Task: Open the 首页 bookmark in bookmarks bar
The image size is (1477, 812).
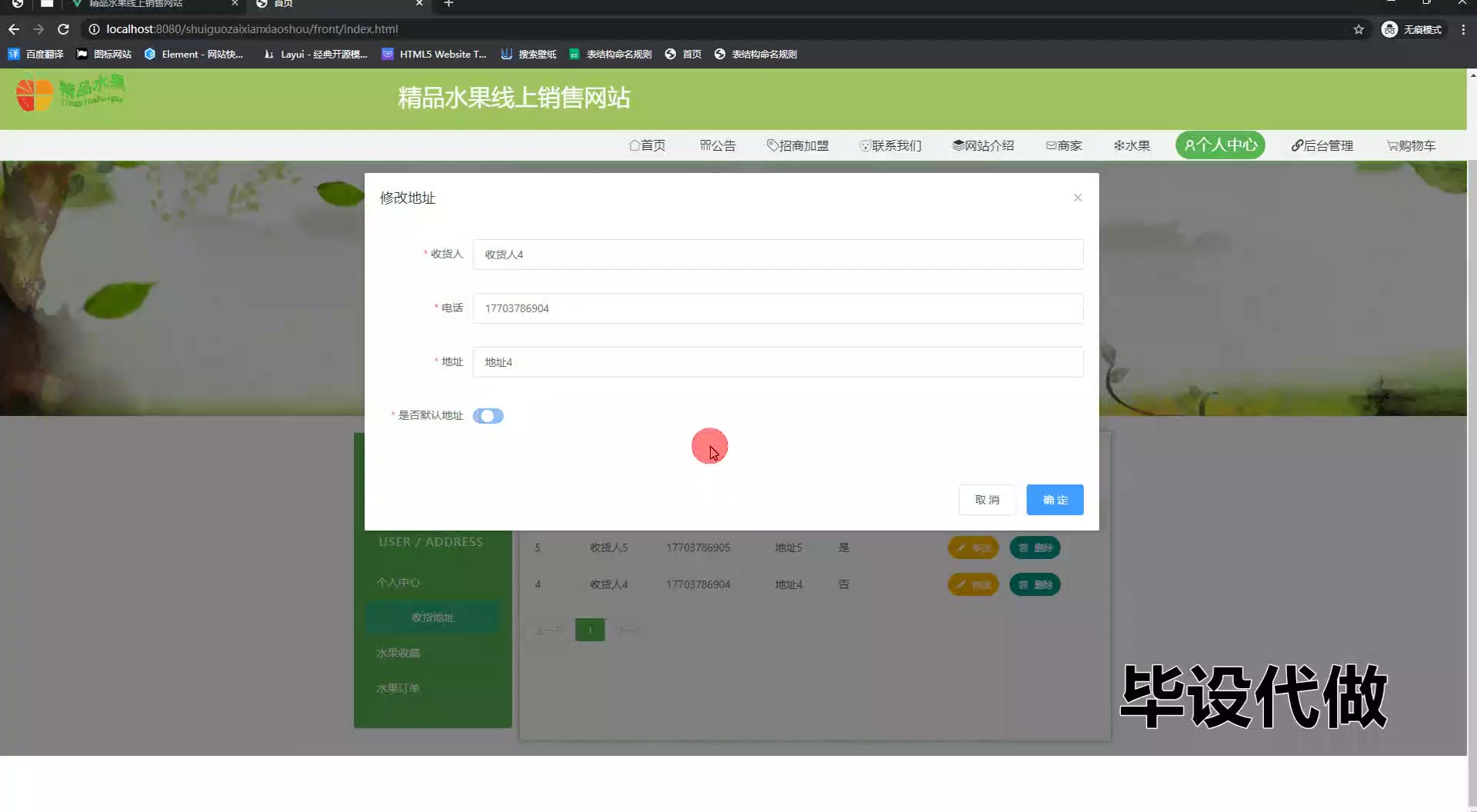Action: click(x=683, y=54)
